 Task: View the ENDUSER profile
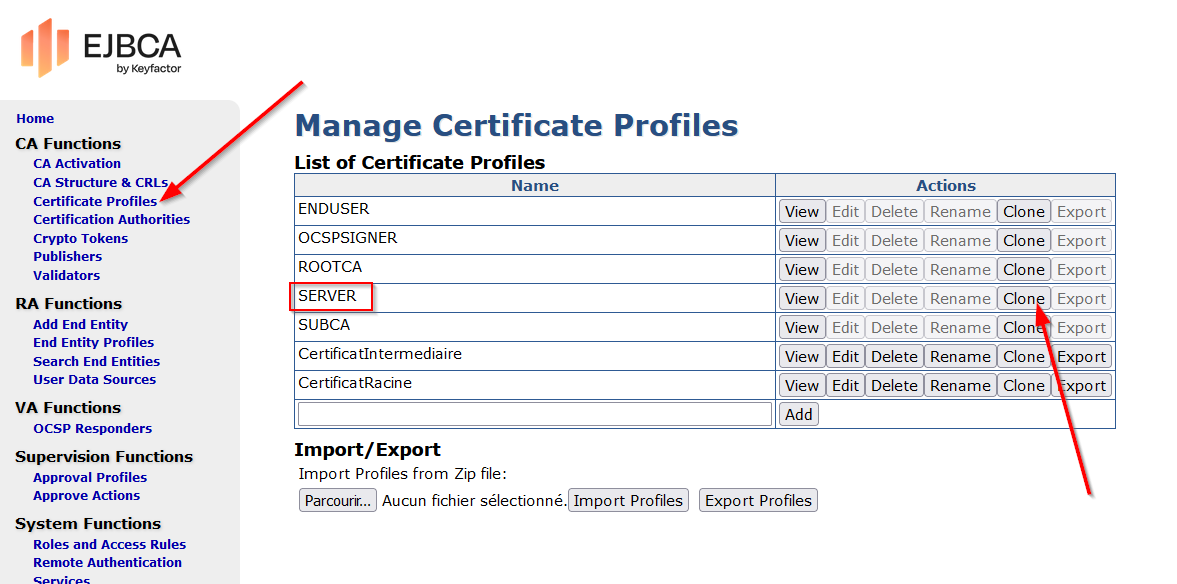pyautogui.click(x=802, y=212)
